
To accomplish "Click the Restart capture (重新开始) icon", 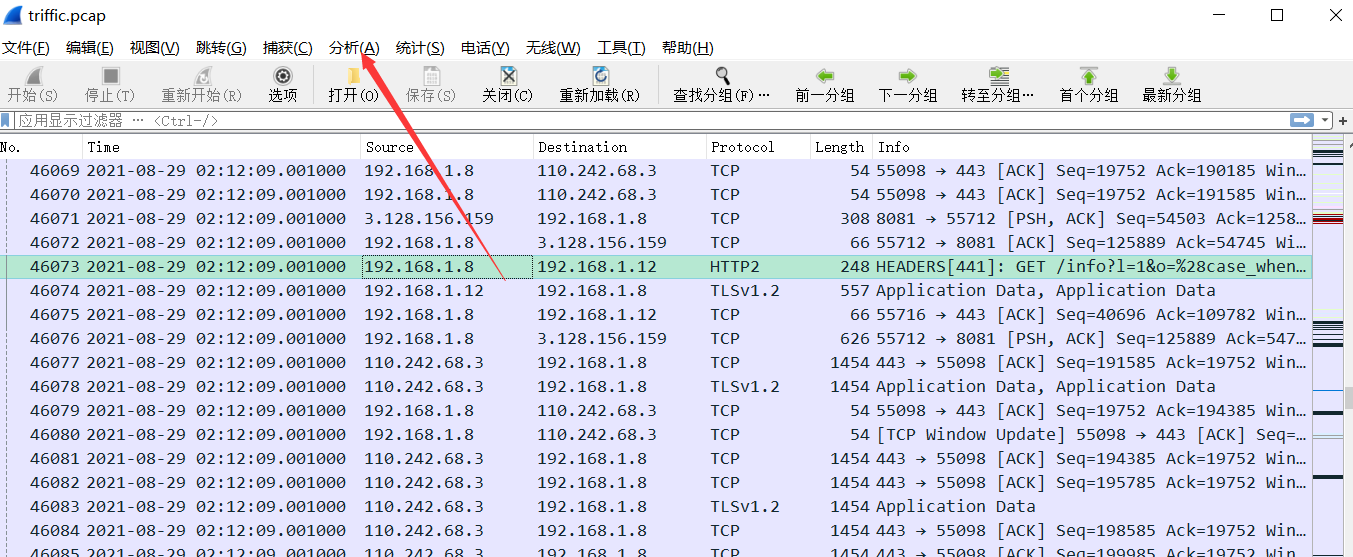I will 202,76.
